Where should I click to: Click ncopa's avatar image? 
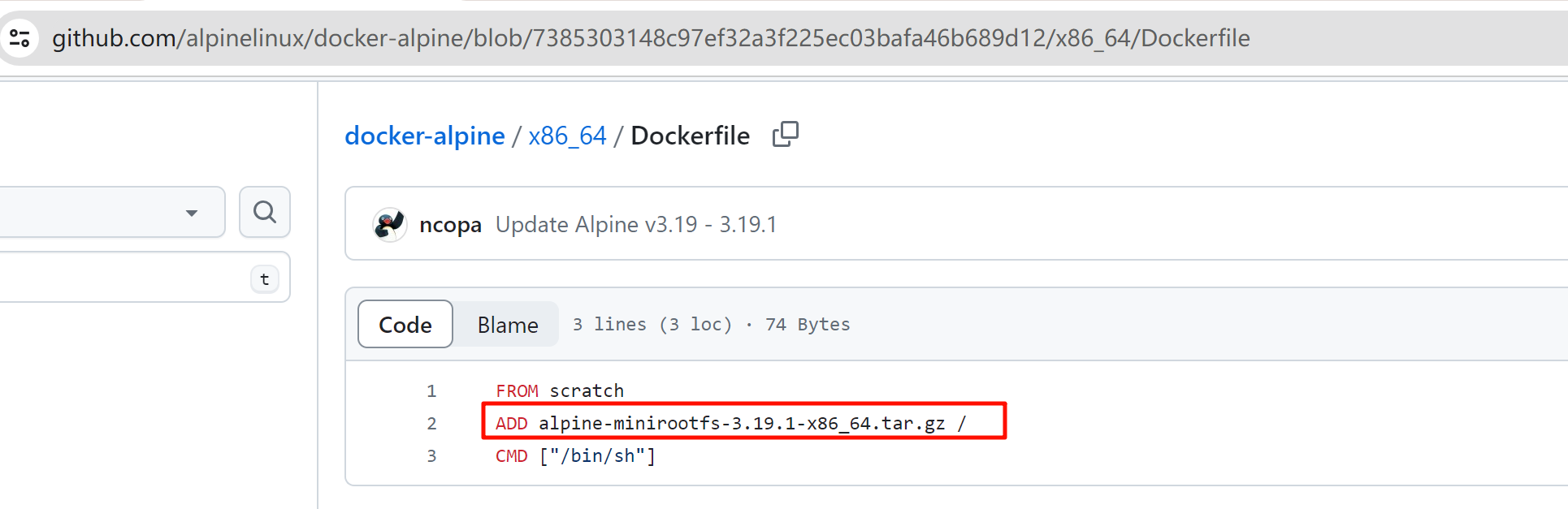[x=389, y=225]
